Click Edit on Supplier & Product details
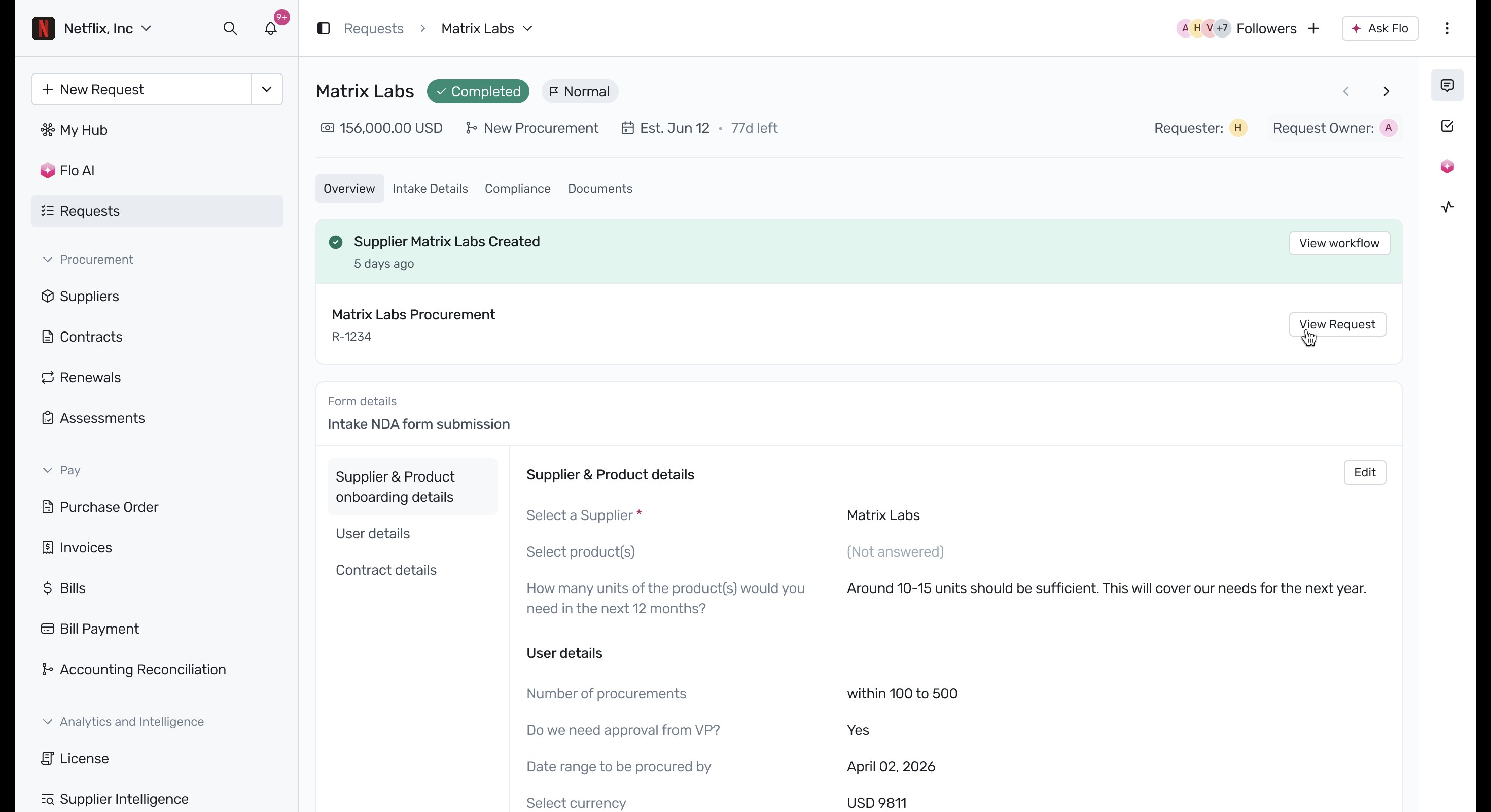 click(x=1364, y=472)
